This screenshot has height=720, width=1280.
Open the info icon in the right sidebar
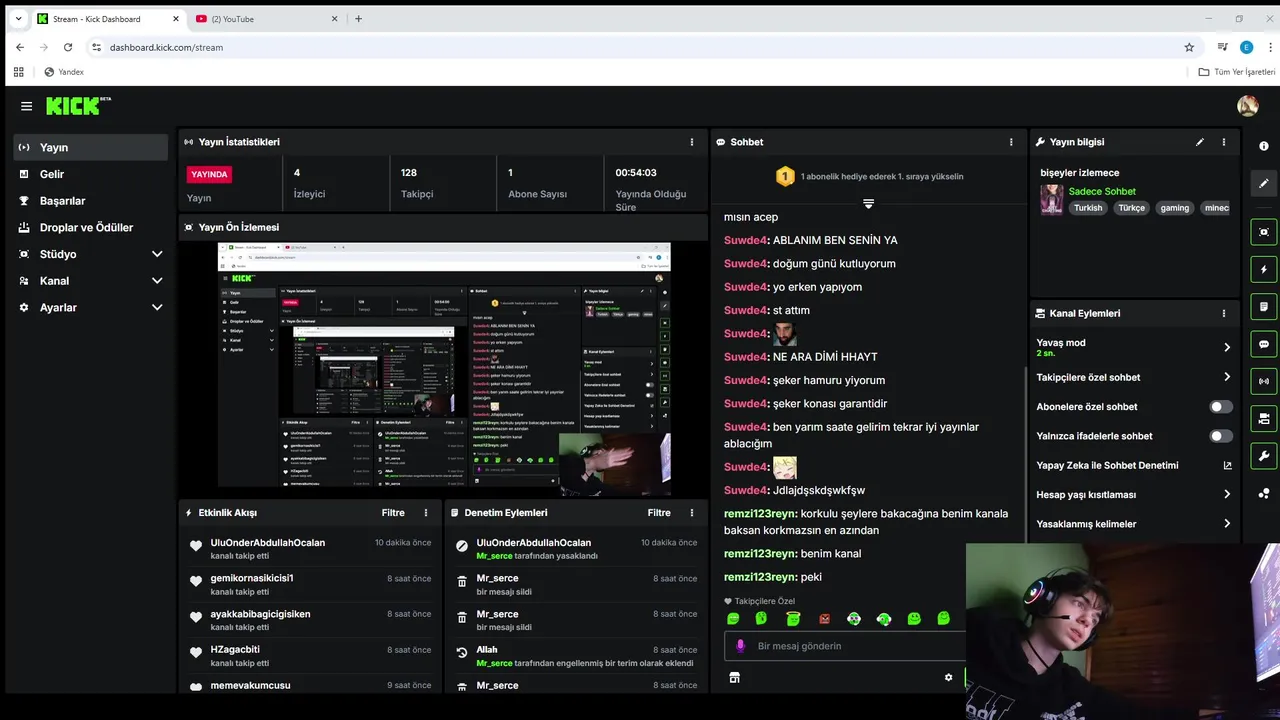pos(1264,146)
